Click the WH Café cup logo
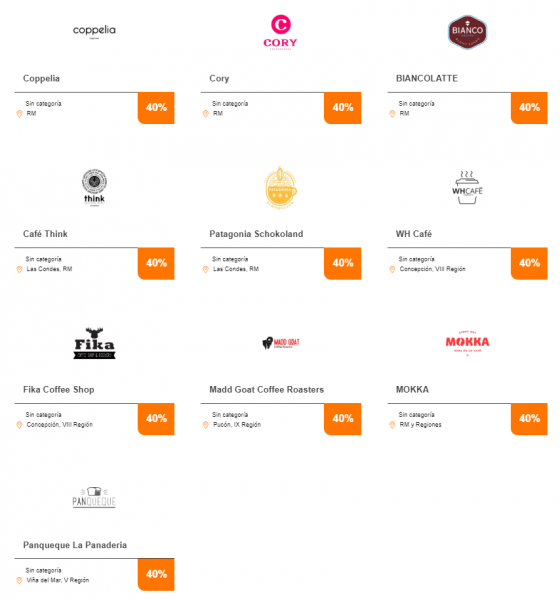The image size is (560, 600). pos(467,188)
